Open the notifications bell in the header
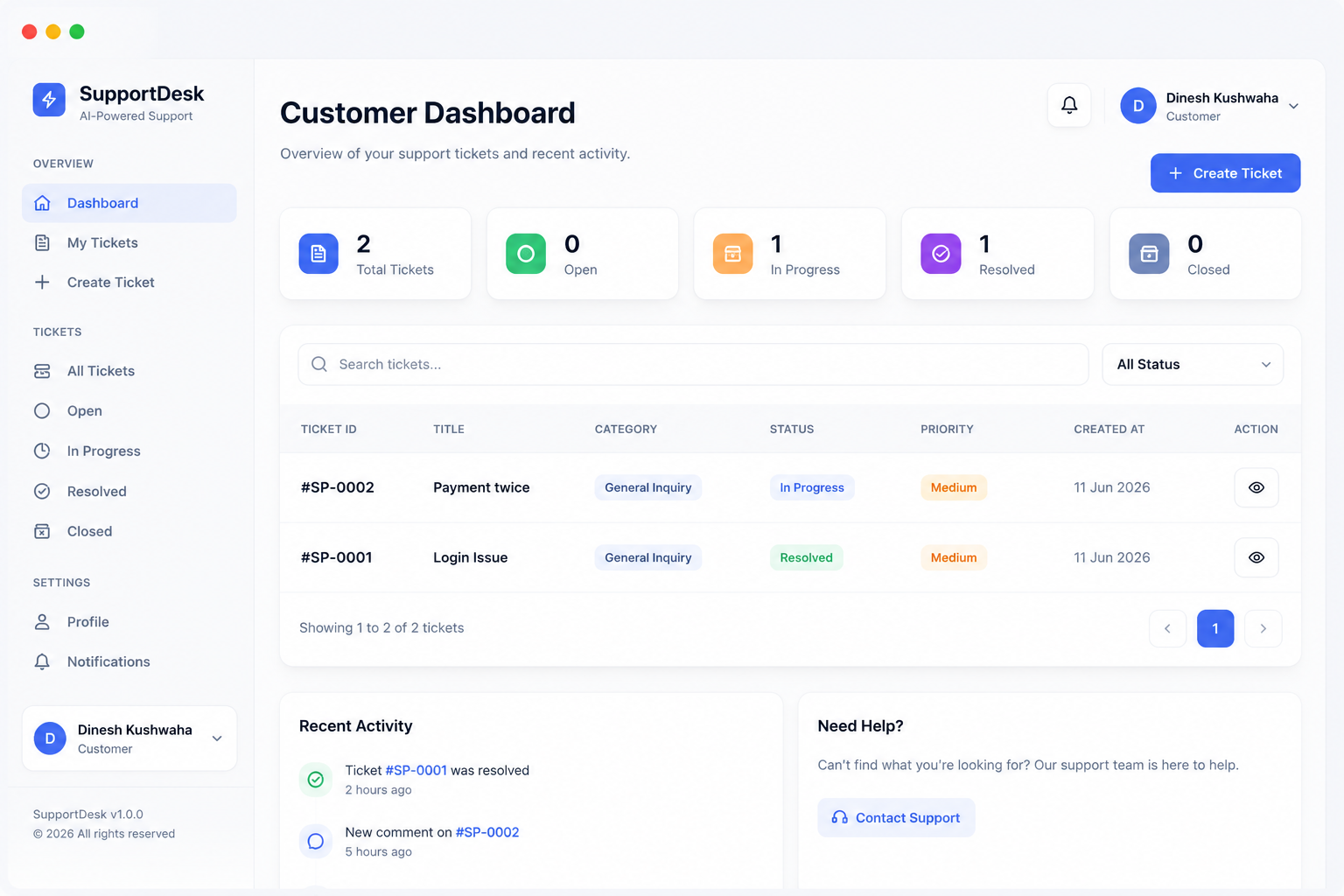 tap(1069, 105)
